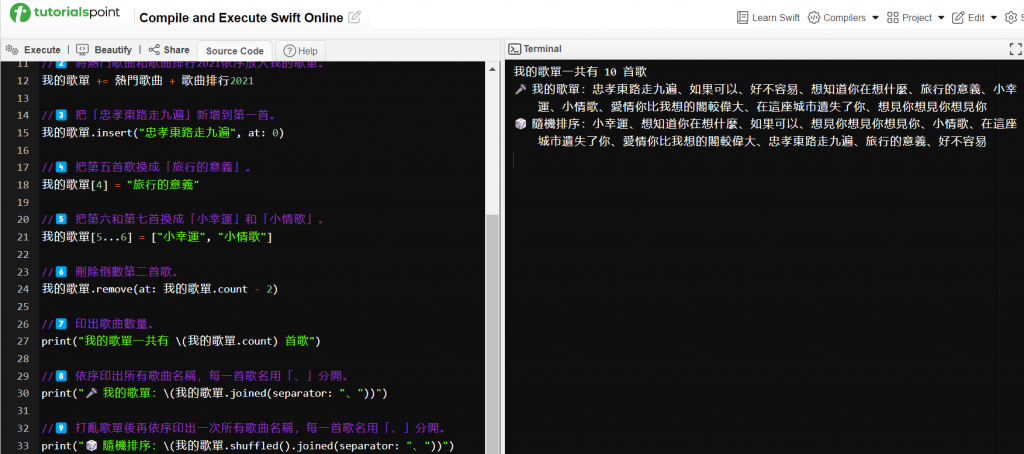Open the Help tab
The image size is (1024, 454).
(300, 51)
